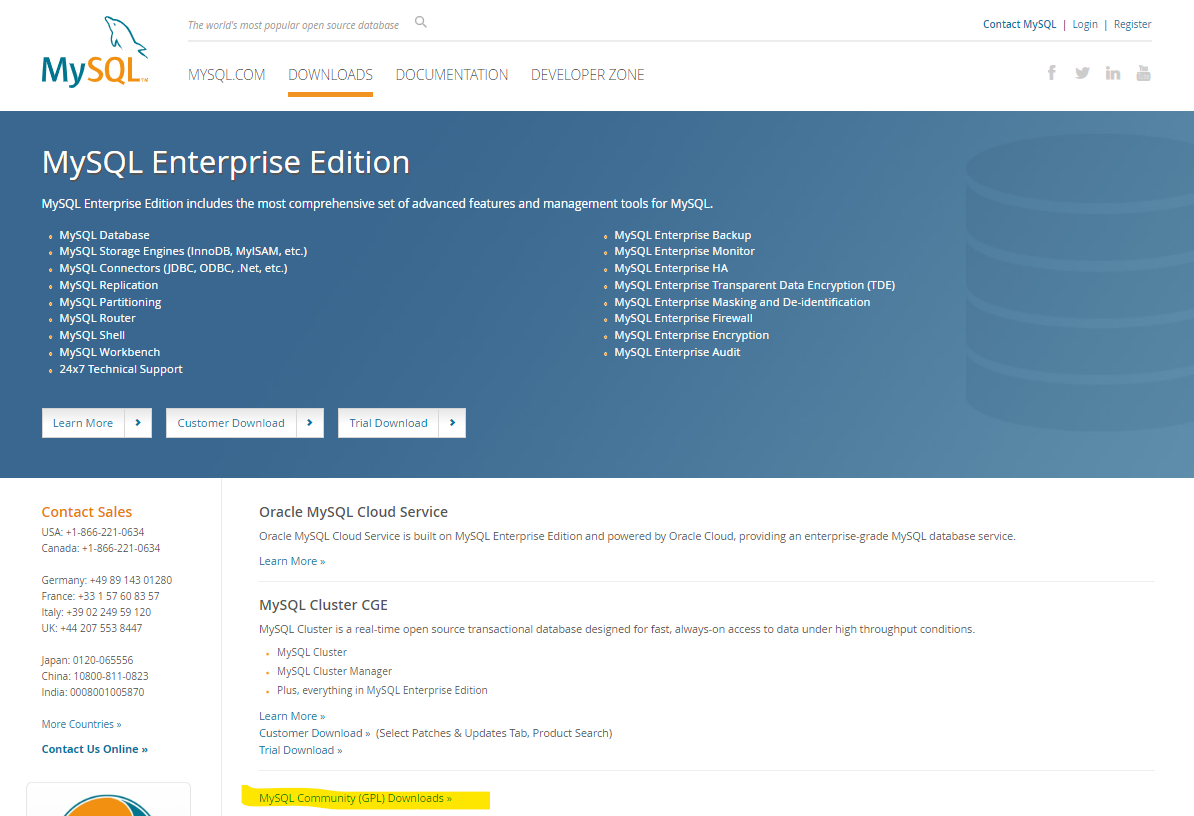Viewport: 1194px width, 816px height.
Task: Click MySQL Enterprise Masking and De-identification item
Action: [x=742, y=302]
